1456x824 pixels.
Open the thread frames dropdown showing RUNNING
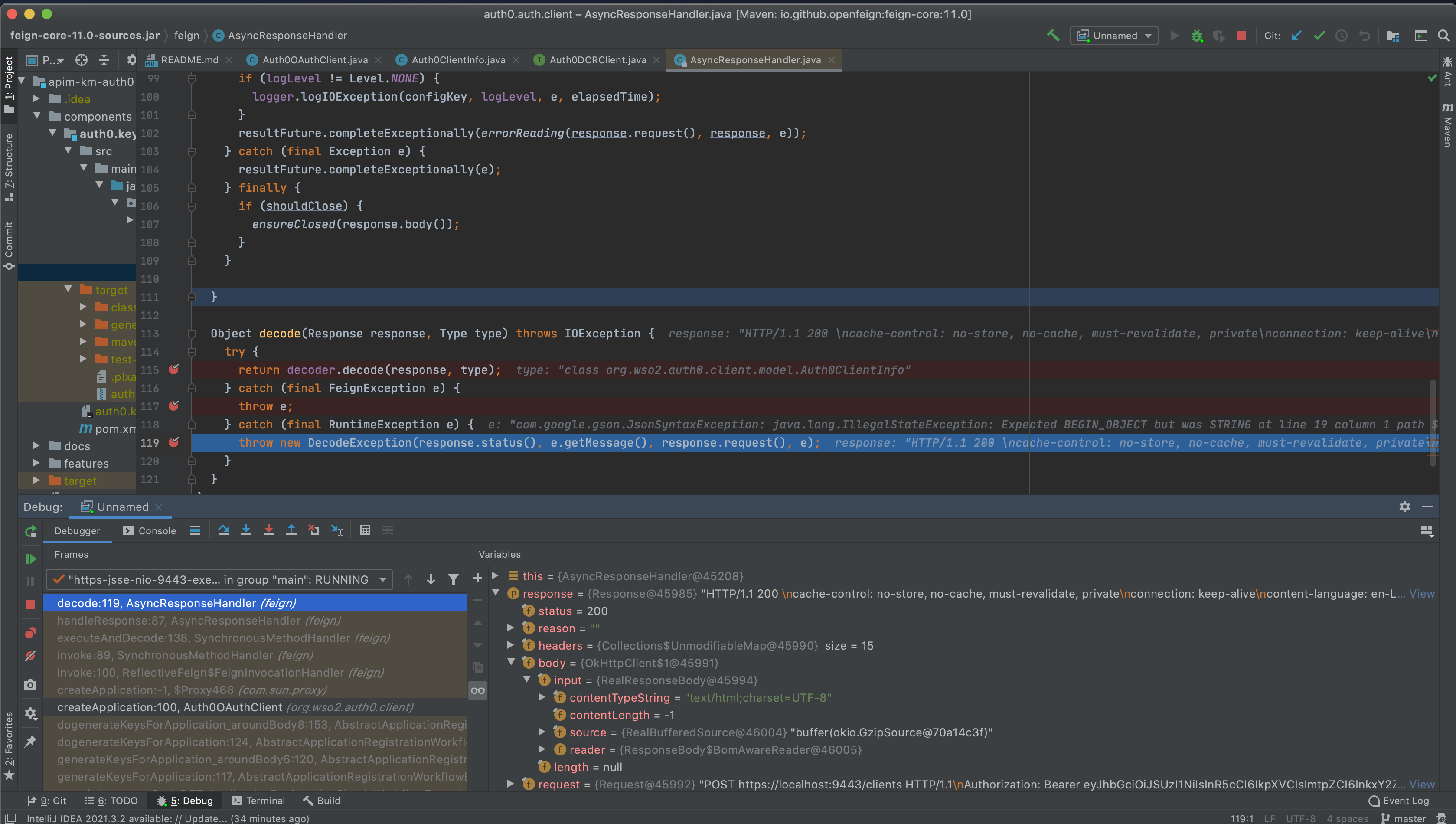[x=382, y=579]
